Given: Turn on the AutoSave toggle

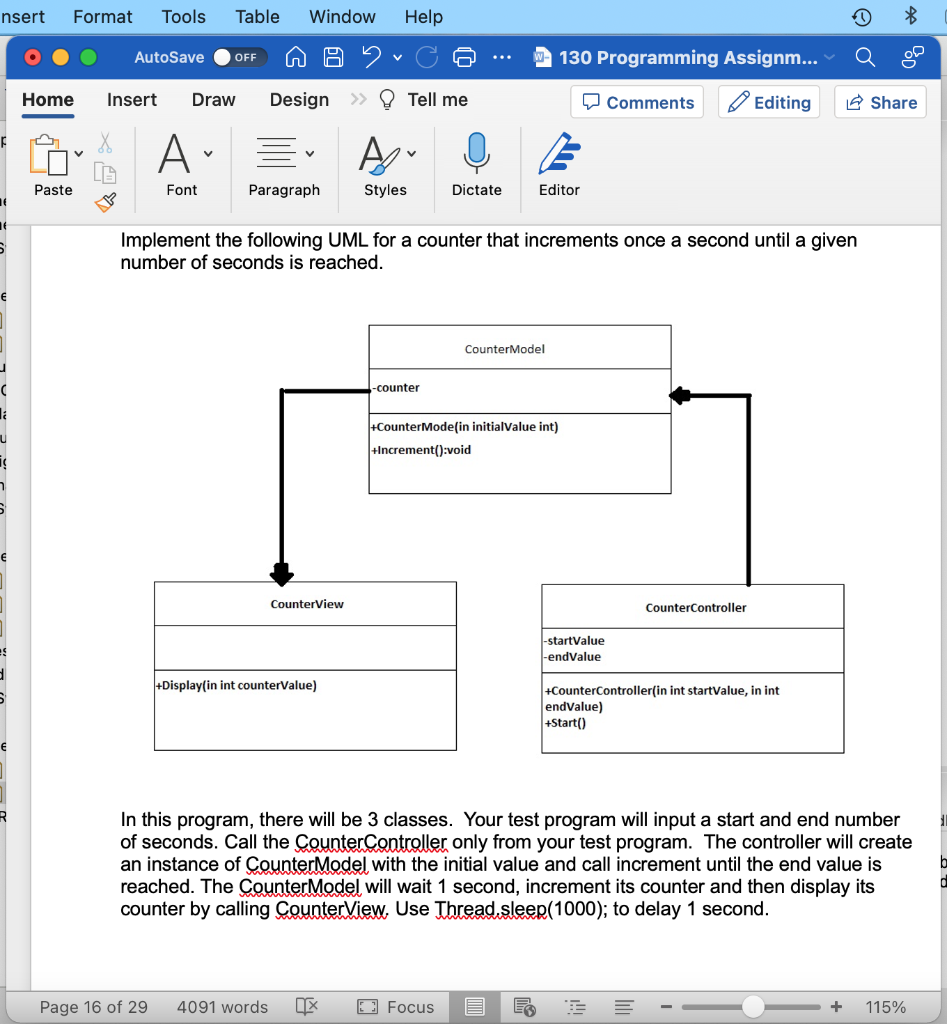Looking at the screenshot, I should click(239, 57).
